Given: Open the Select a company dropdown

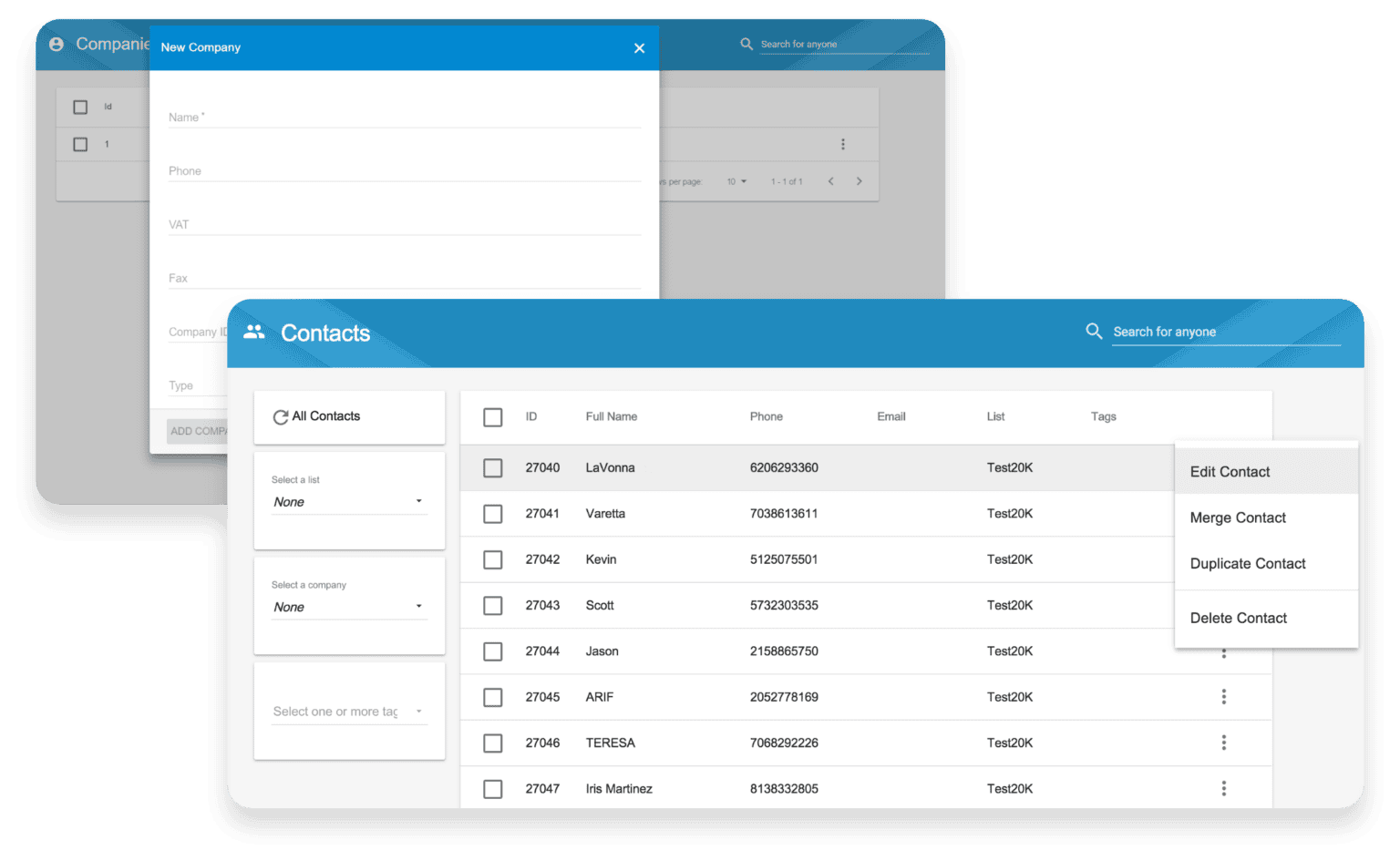Looking at the screenshot, I should pyautogui.click(x=349, y=606).
